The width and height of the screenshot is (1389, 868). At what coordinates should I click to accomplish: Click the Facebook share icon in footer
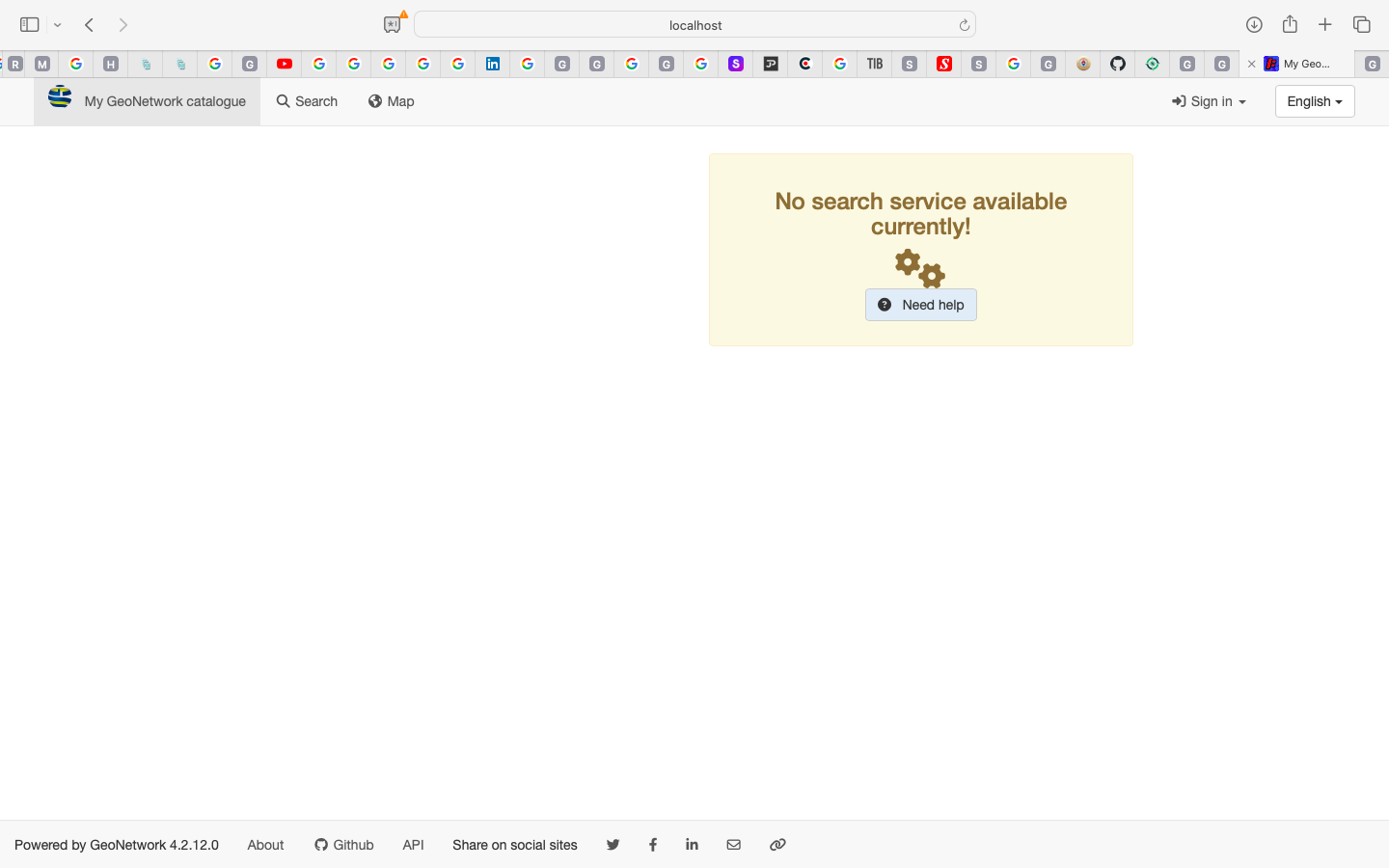pyautogui.click(x=653, y=845)
